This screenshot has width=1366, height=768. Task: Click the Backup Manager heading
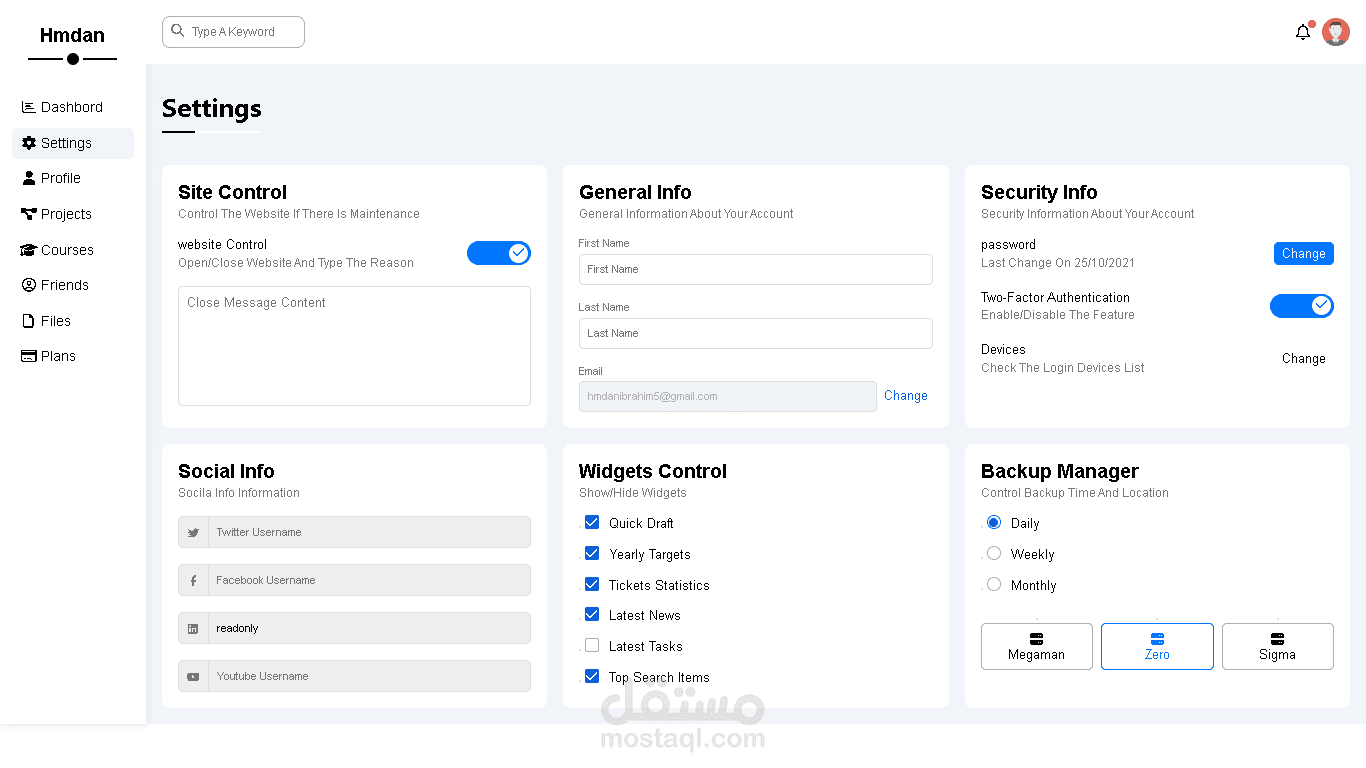click(1060, 471)
